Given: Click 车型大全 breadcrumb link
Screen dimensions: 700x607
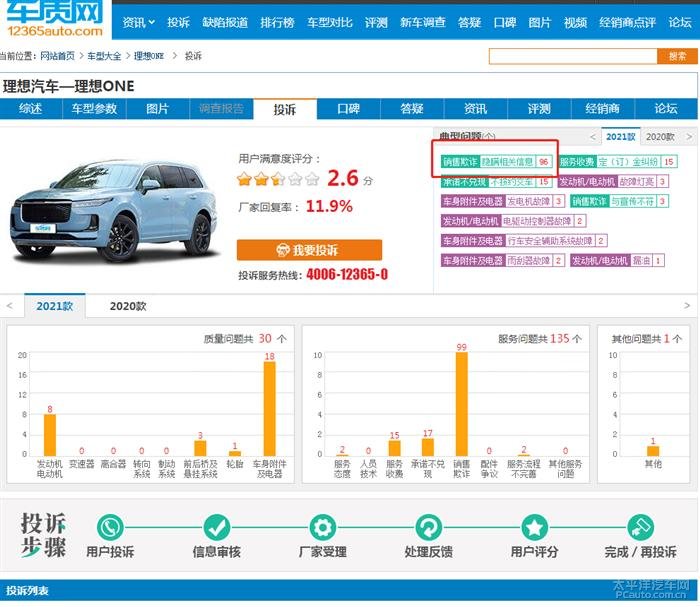Looking at the screenshot, I should point(104,56).
